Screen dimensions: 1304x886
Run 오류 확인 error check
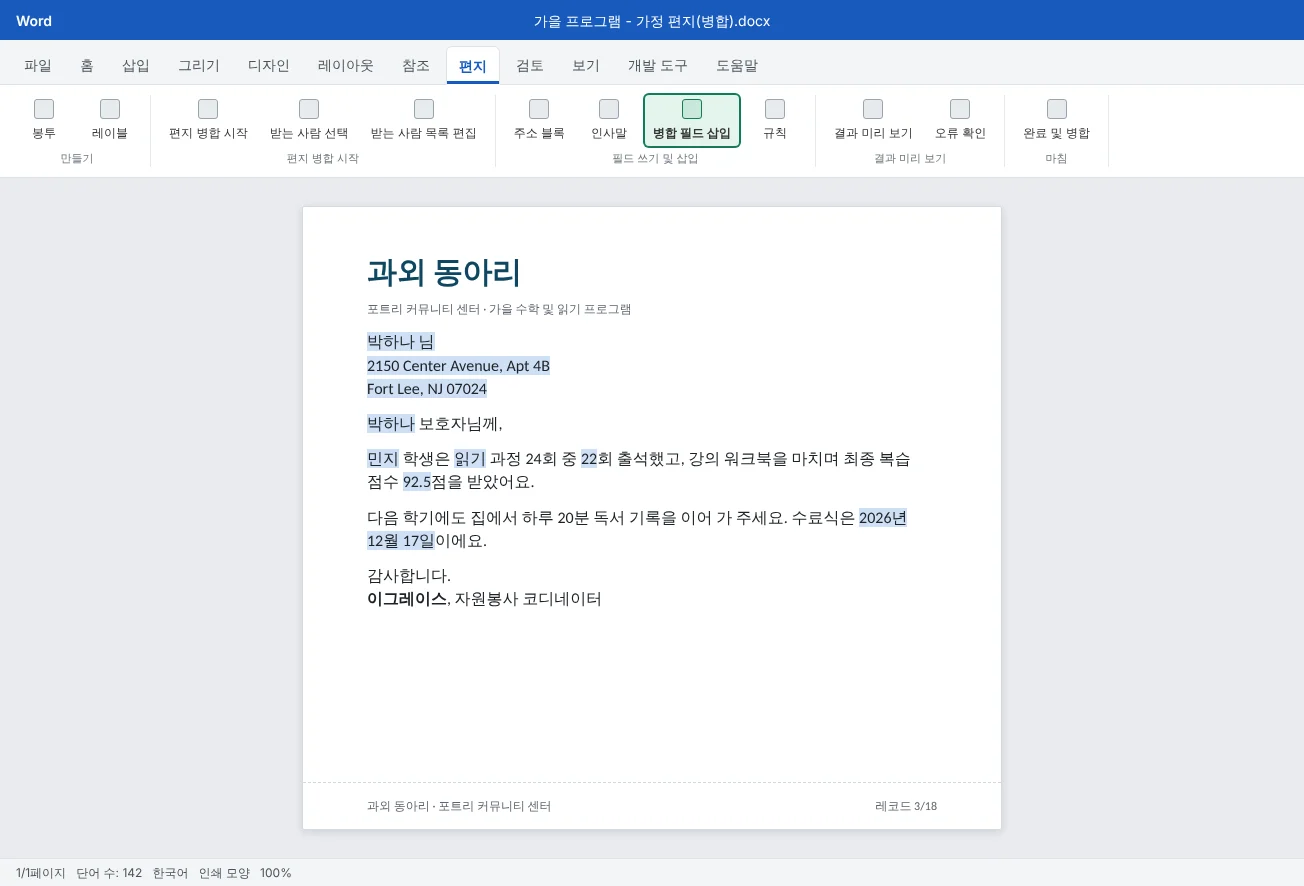point(960,121)
